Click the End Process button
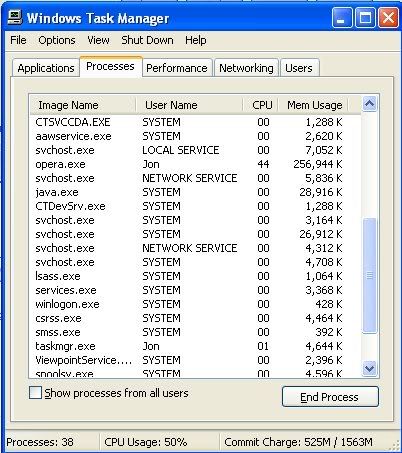Viewport: 402px width, 453px height. point(330,397)
